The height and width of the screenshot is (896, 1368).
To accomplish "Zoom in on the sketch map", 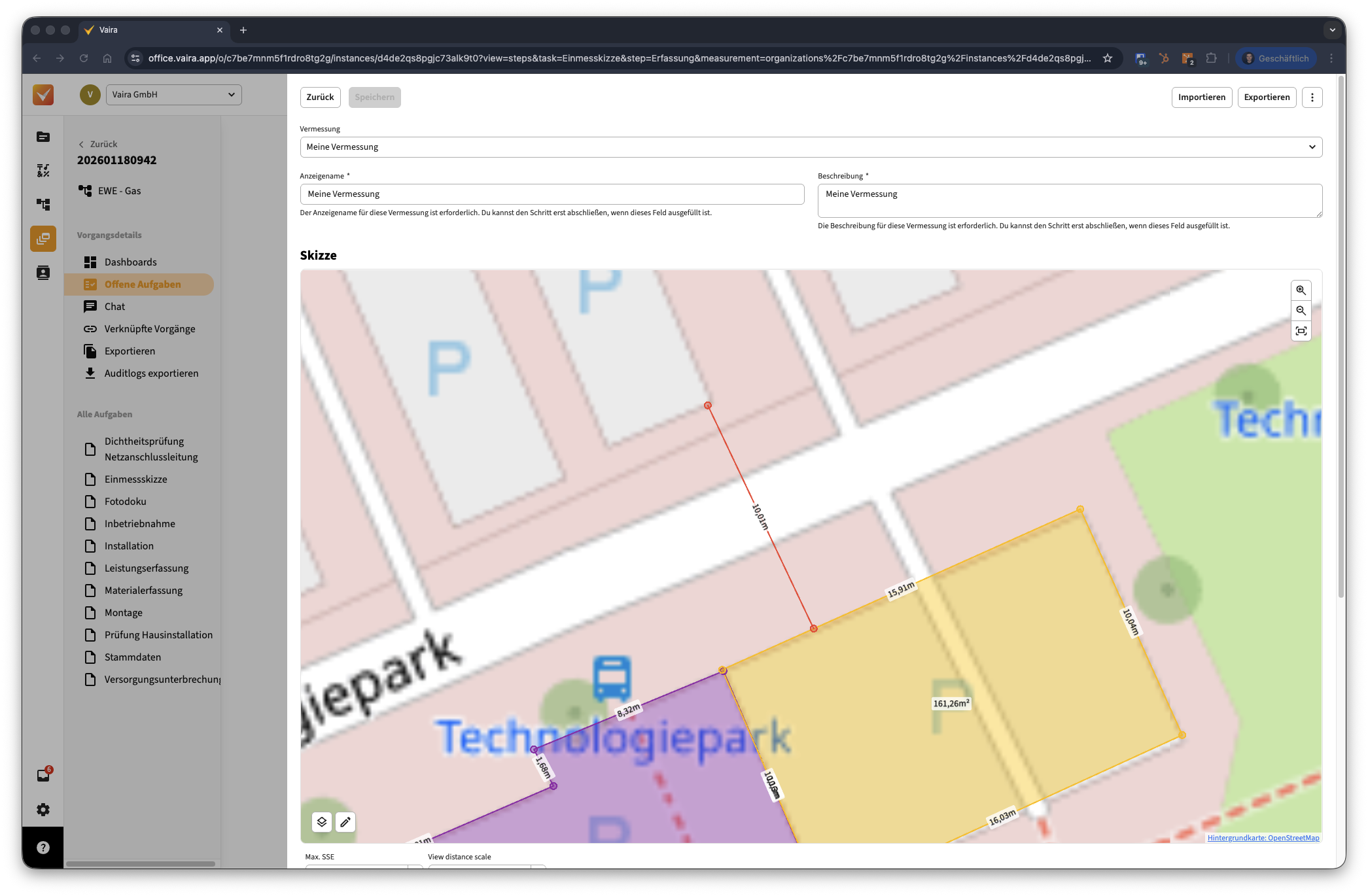I will (x=1301, y=290).
